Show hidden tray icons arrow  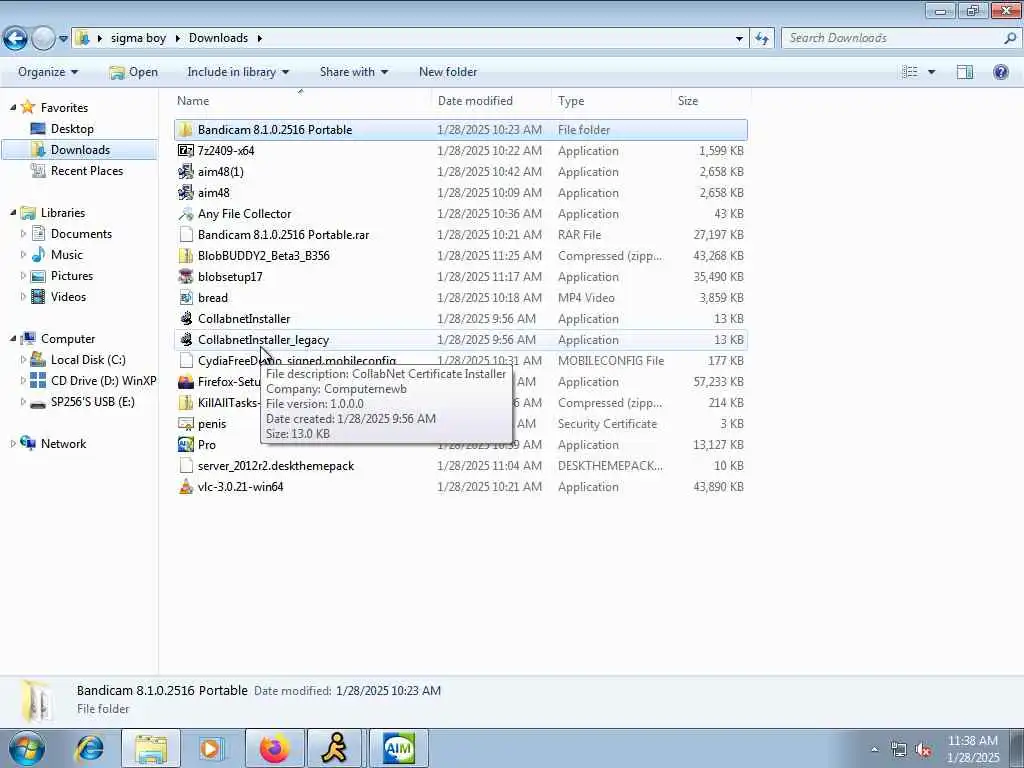(x=874, y=749)
